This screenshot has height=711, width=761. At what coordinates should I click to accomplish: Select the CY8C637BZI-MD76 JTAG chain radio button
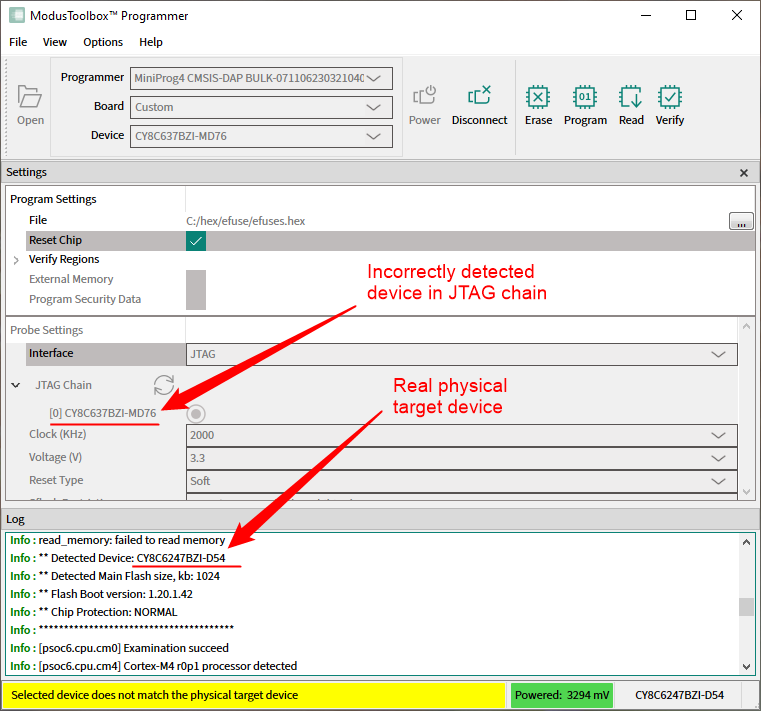click(196, 414)
